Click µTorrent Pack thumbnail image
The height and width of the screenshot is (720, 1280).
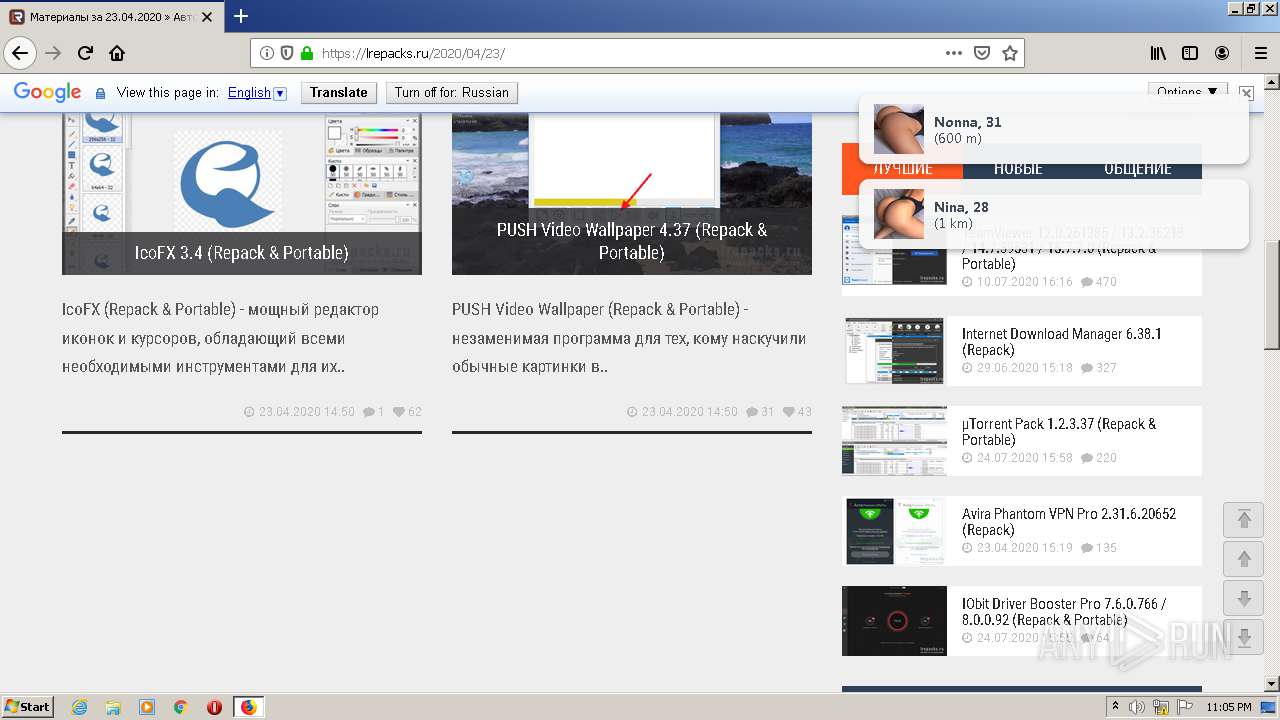pyautogui.click(x=894, y=441)
